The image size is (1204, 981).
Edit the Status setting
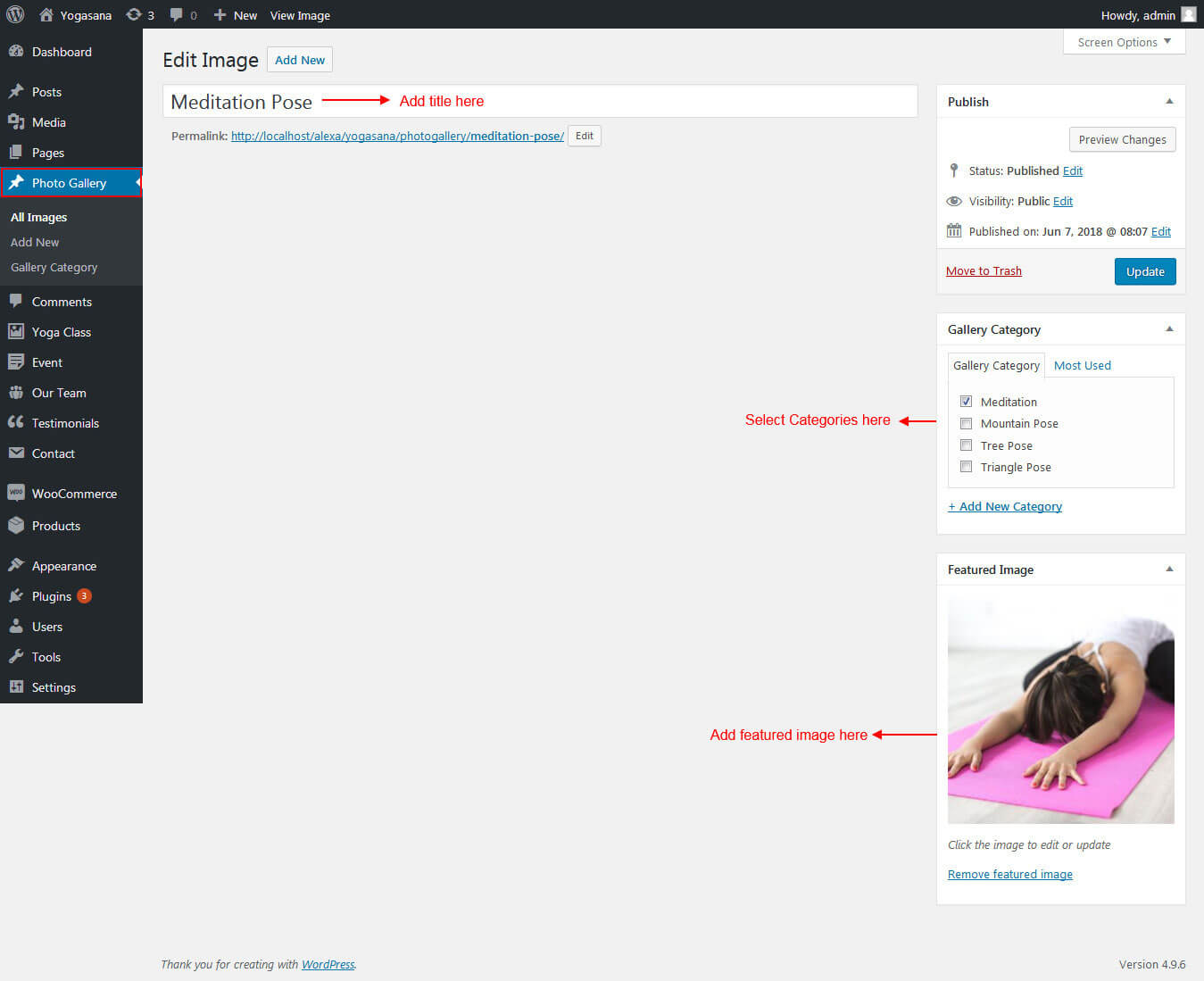pos(1073,170)
